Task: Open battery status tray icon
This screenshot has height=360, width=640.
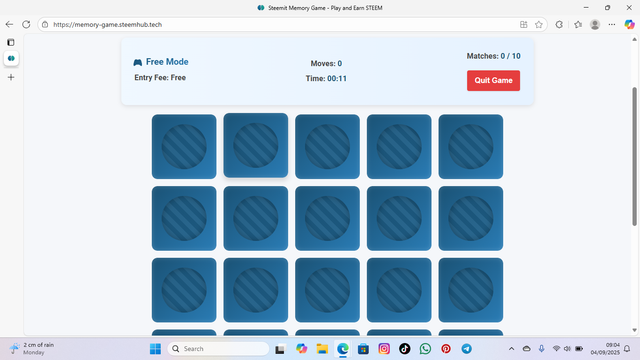Action: (579, 349)
